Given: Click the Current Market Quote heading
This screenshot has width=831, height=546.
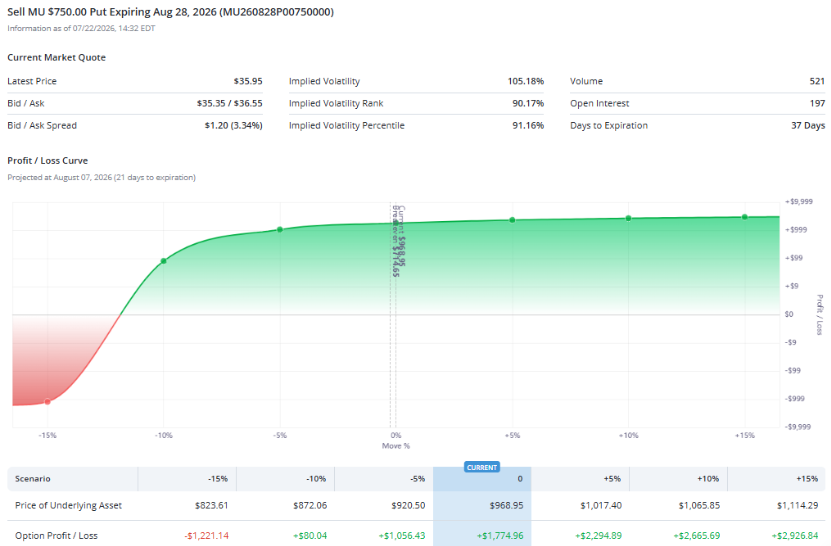Looking at the screenshot, I should tap(56, 57).
